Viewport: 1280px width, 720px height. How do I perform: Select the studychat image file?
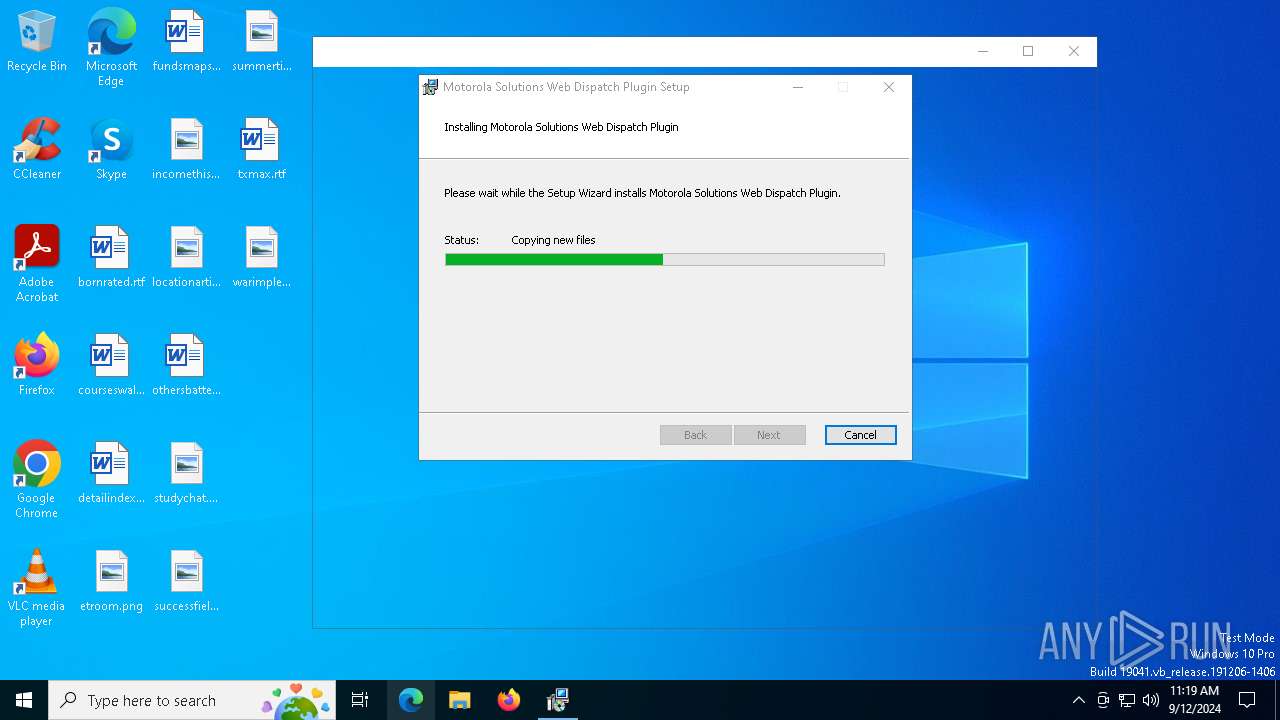[186, 474]
